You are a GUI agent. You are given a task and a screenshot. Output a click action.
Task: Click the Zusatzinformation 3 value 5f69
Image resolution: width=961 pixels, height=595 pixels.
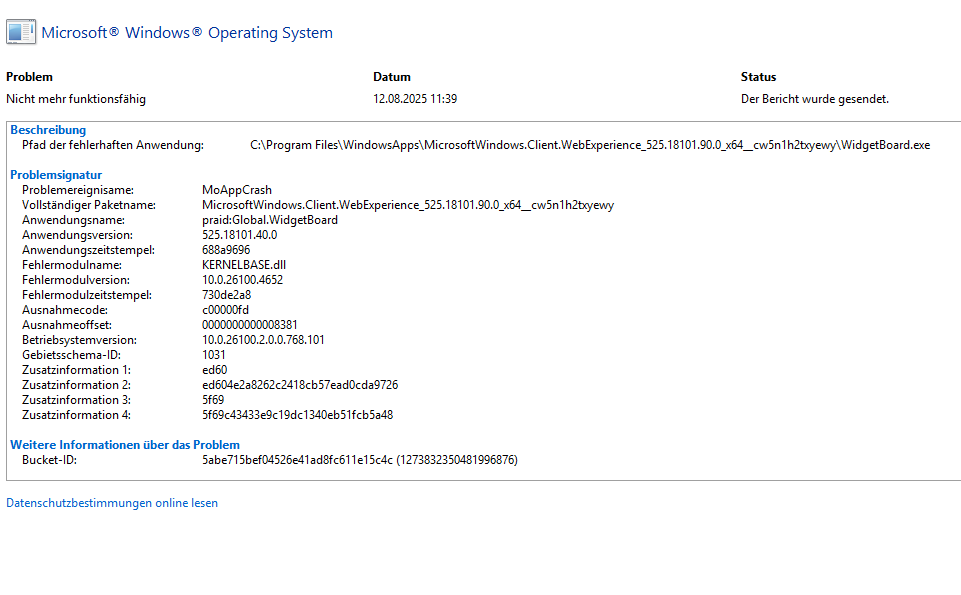click(x=213, y=400)
